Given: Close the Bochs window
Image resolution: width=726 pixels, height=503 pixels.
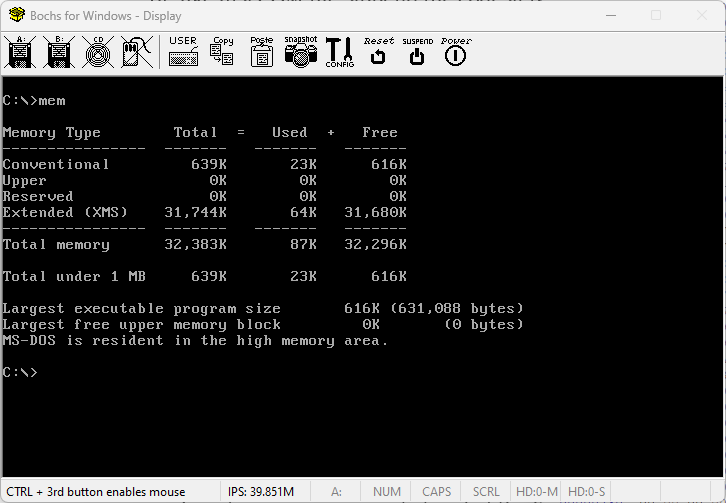Looking at the screenshot, I should pos(702,15).
